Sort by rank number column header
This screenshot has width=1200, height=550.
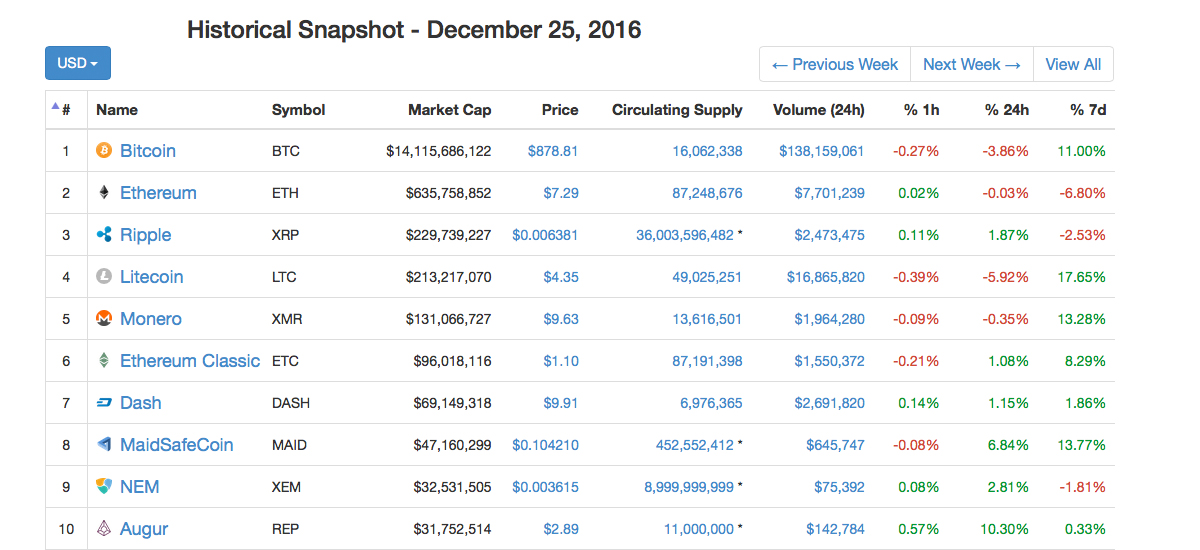[66, 110]
